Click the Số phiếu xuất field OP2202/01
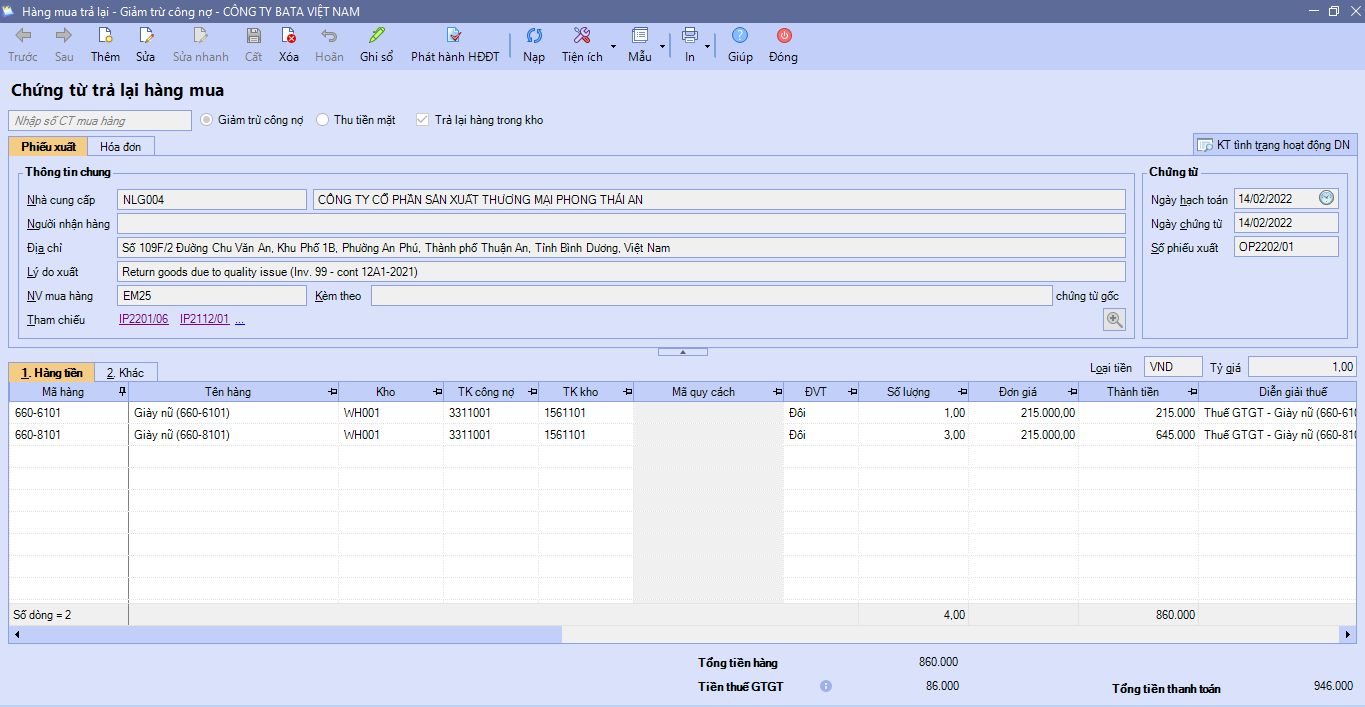Image resolution: width=1365 pixels, height=707 pixels. coord(1286,246)
